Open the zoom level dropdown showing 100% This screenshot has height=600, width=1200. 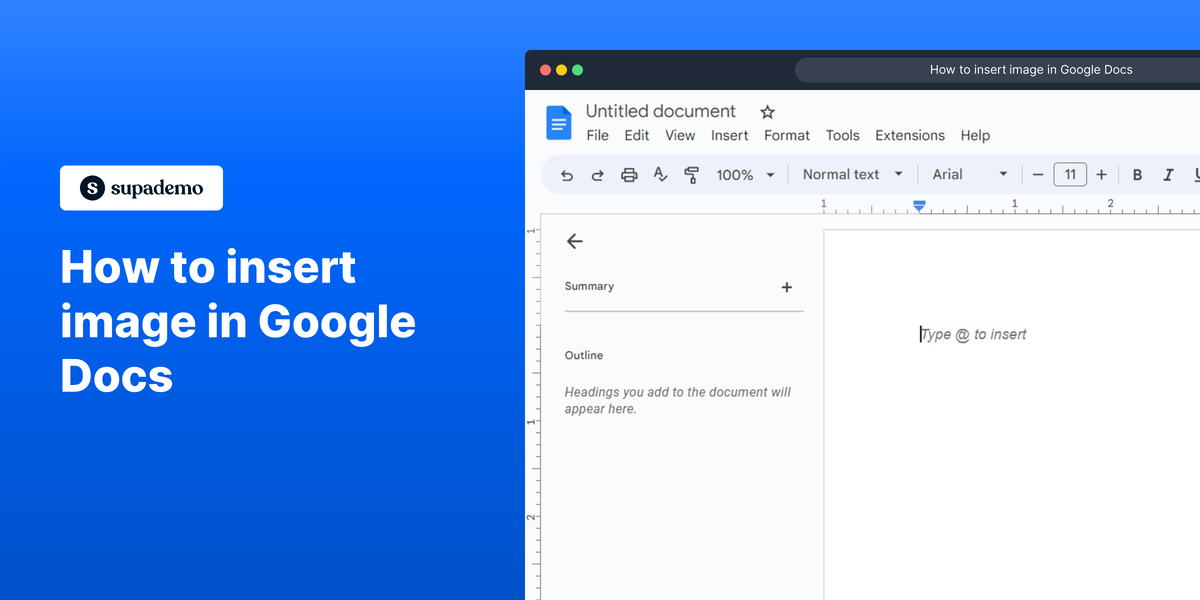point(744,174)
